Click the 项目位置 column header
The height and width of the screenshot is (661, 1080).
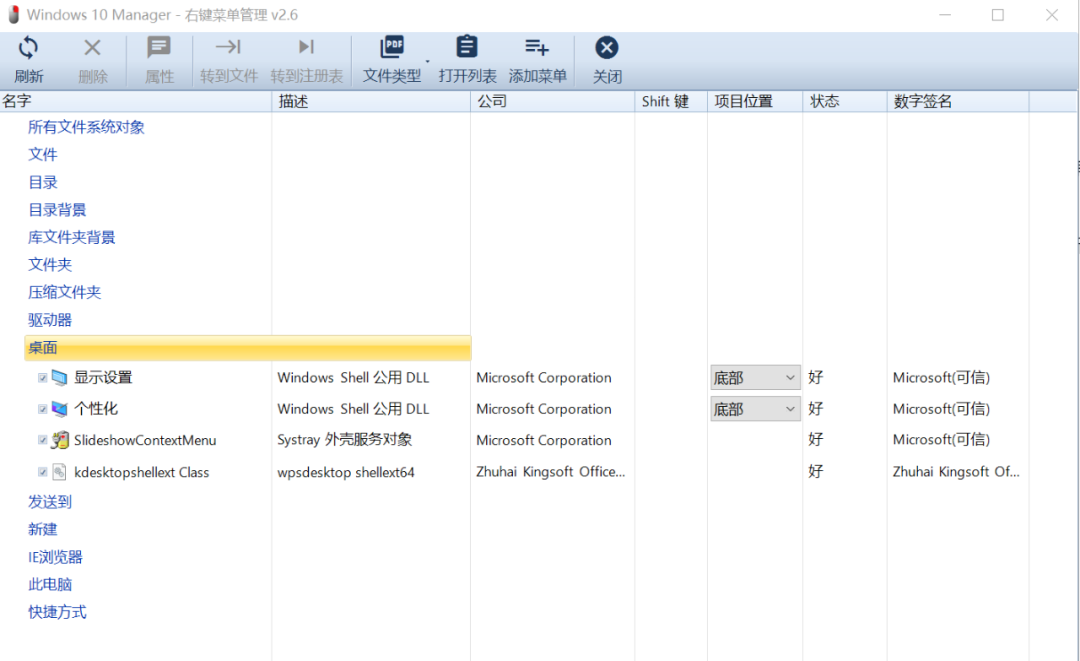pyautogui.click(x=755, y=101)
